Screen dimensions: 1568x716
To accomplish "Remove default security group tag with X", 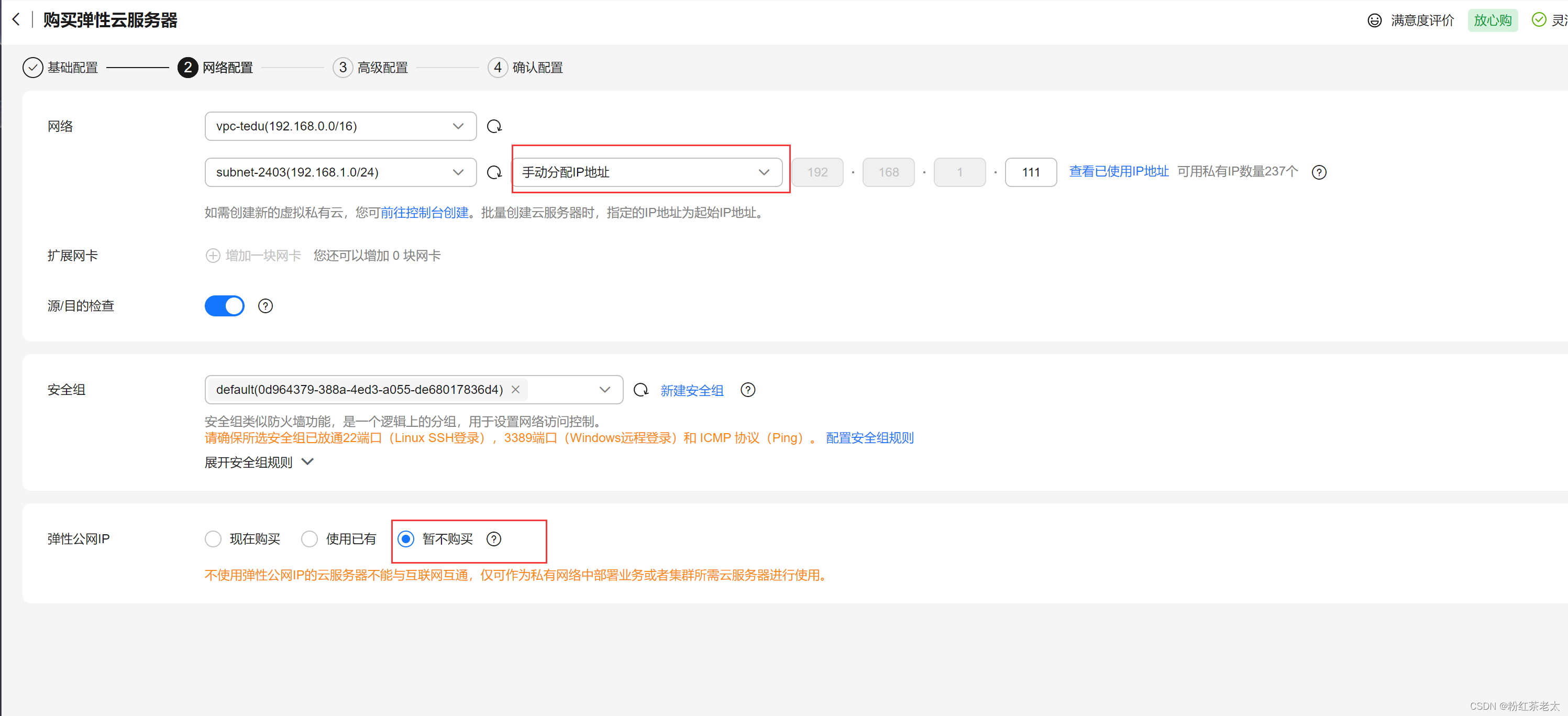I will [x=515, y=390].
